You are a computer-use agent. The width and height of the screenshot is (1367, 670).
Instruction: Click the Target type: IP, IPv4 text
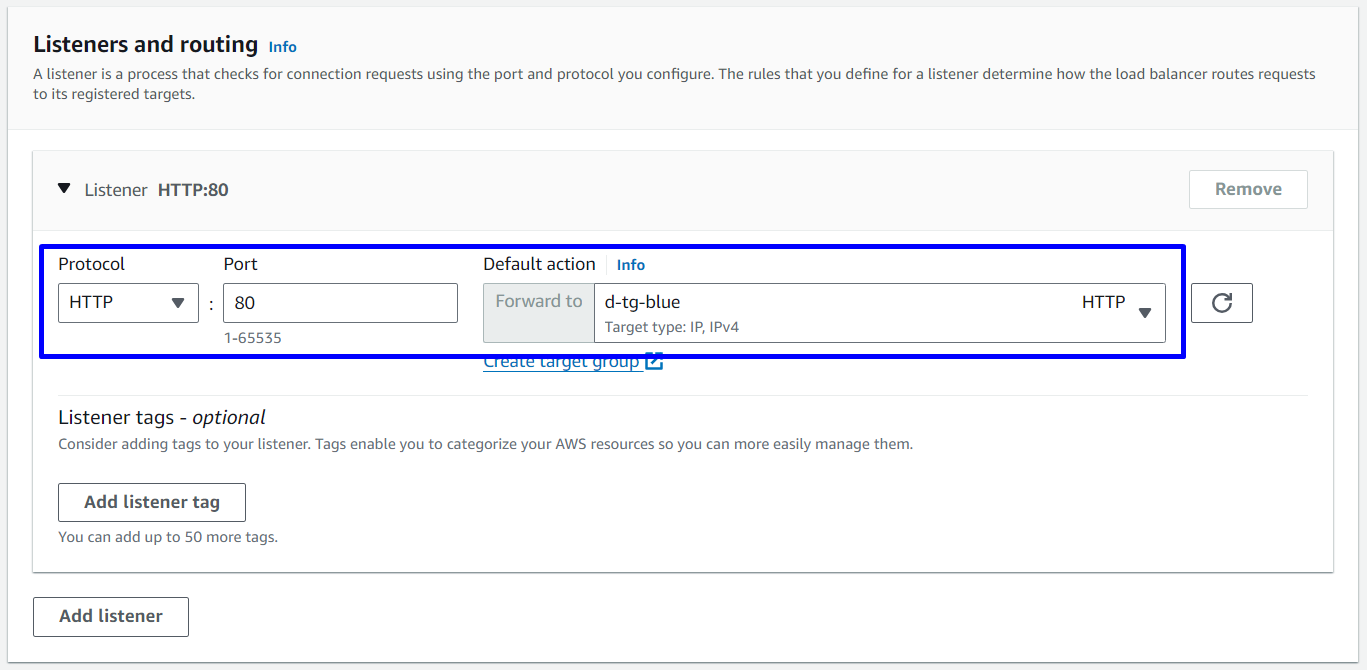tap(672, 327)
